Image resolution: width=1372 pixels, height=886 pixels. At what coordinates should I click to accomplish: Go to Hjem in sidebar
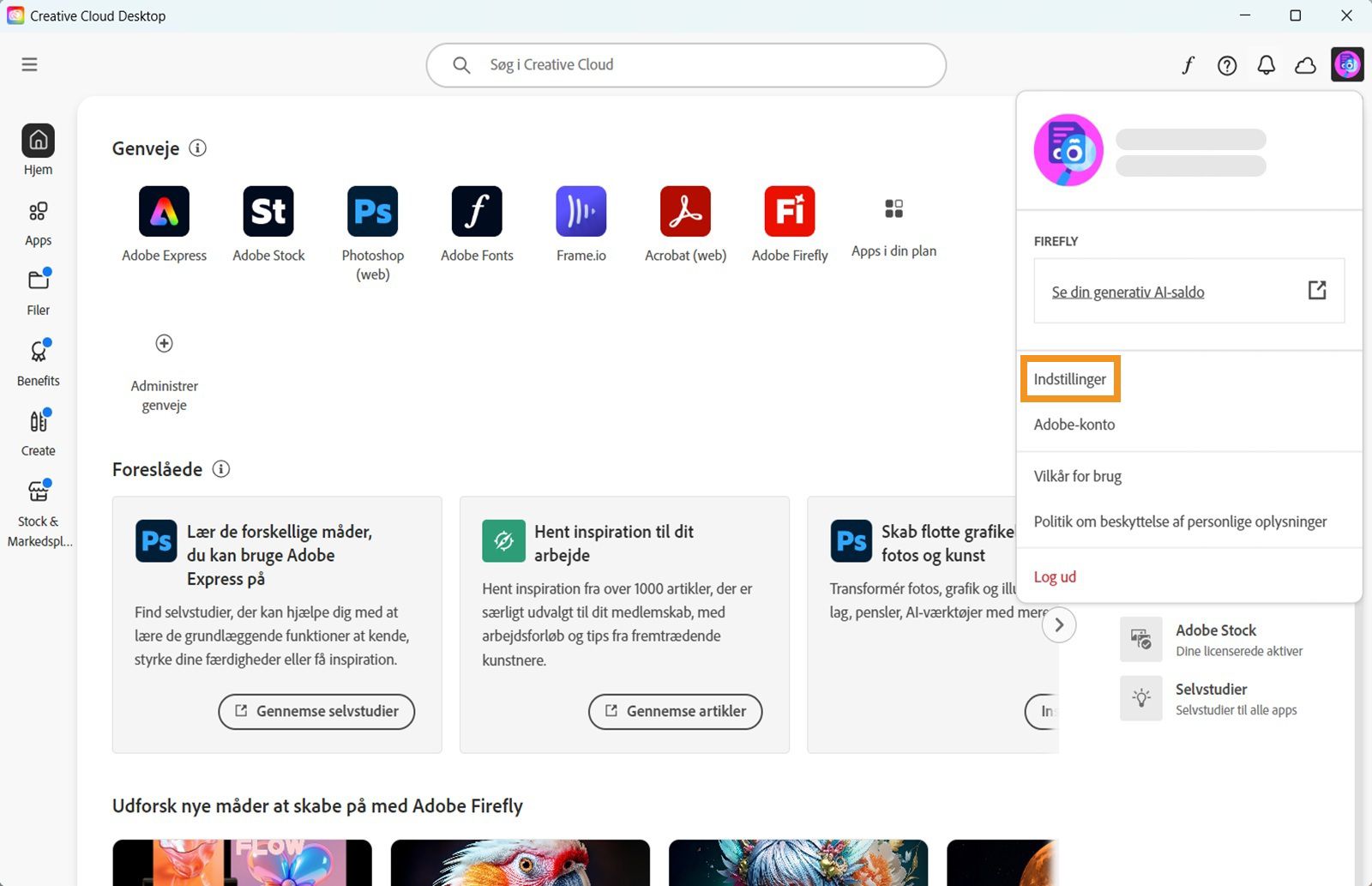click(38, 150)
